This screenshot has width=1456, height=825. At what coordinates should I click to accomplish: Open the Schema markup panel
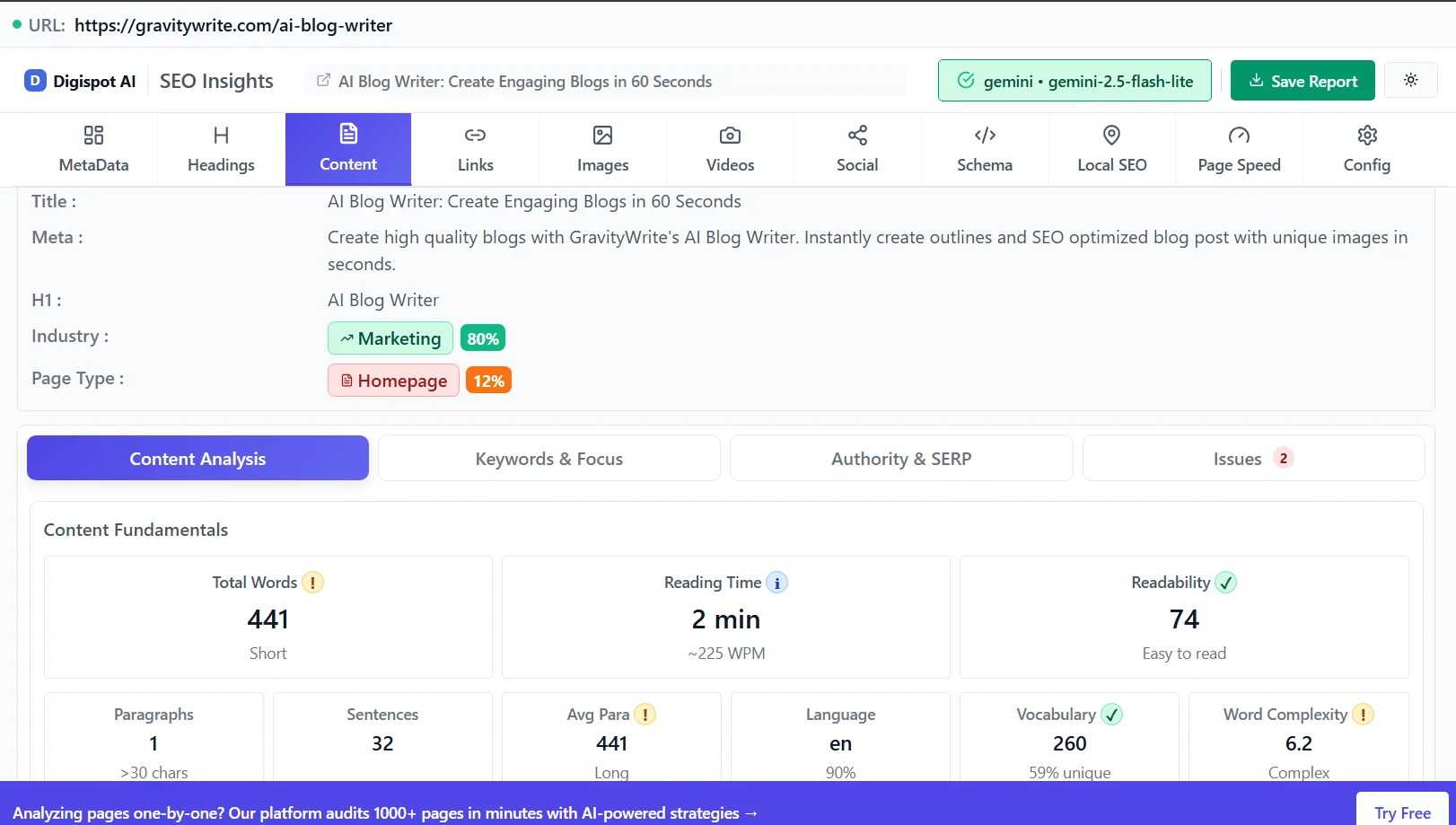tap(984, 149)
